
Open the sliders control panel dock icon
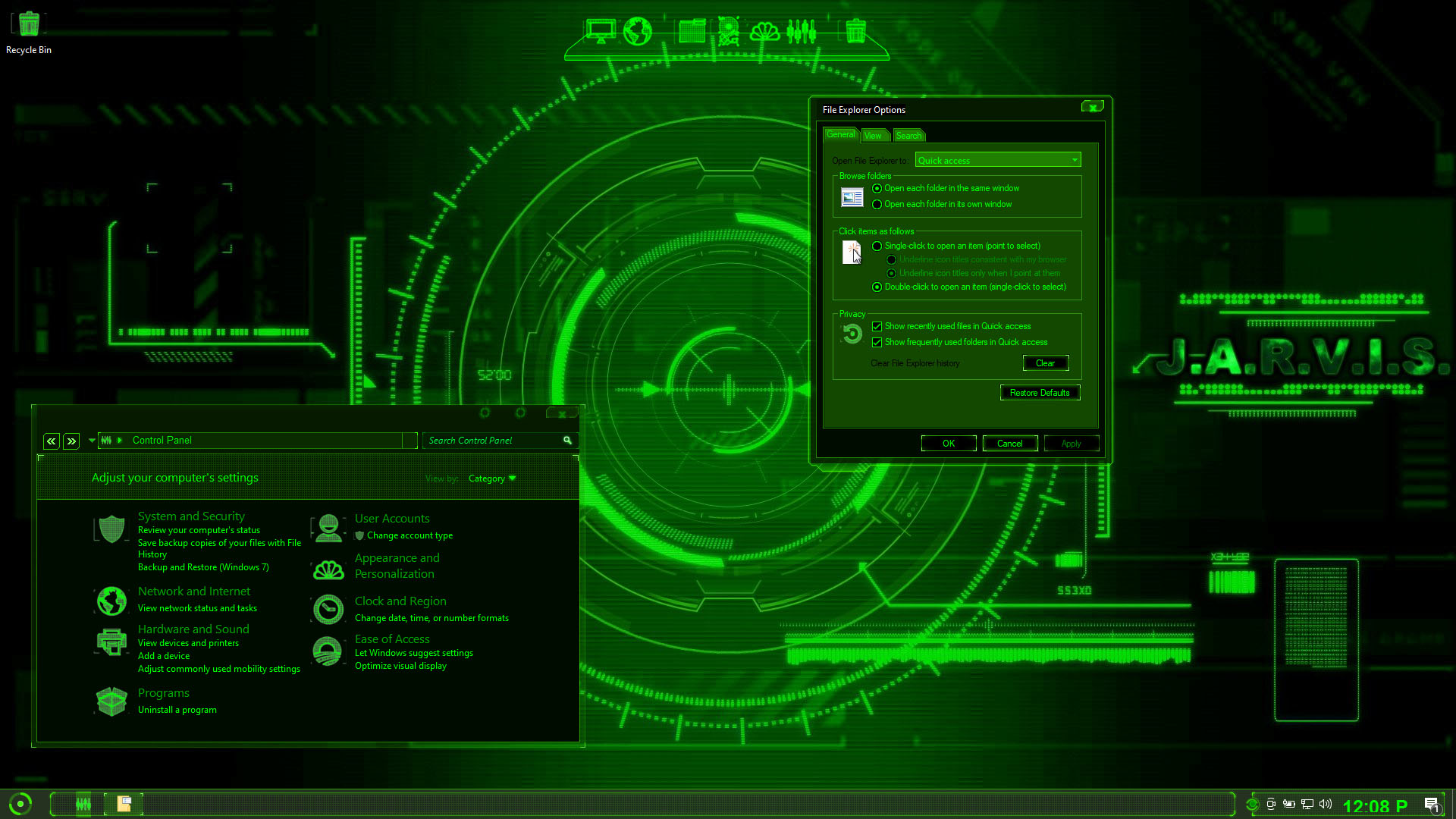801,32
